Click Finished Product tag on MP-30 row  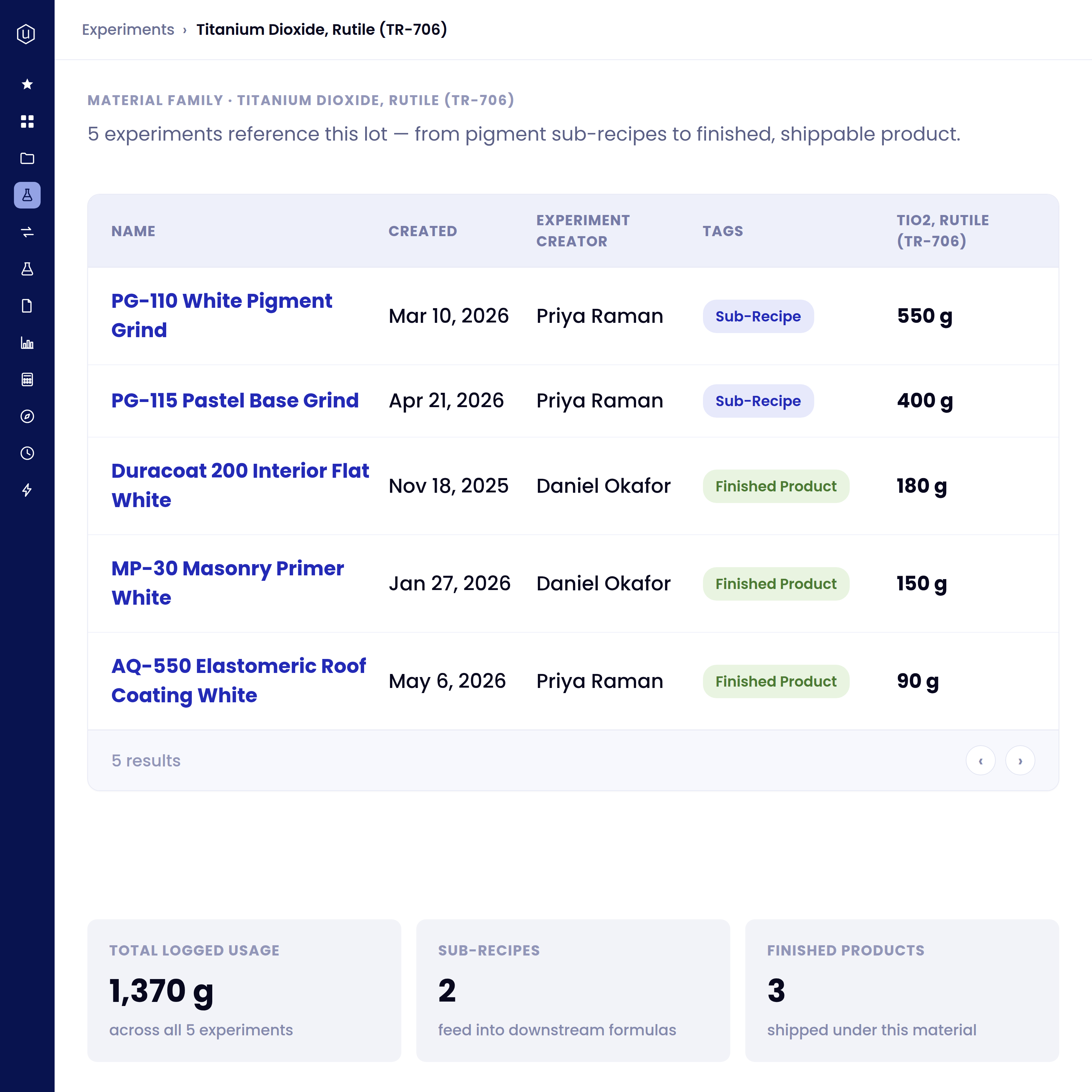[776, 584]
